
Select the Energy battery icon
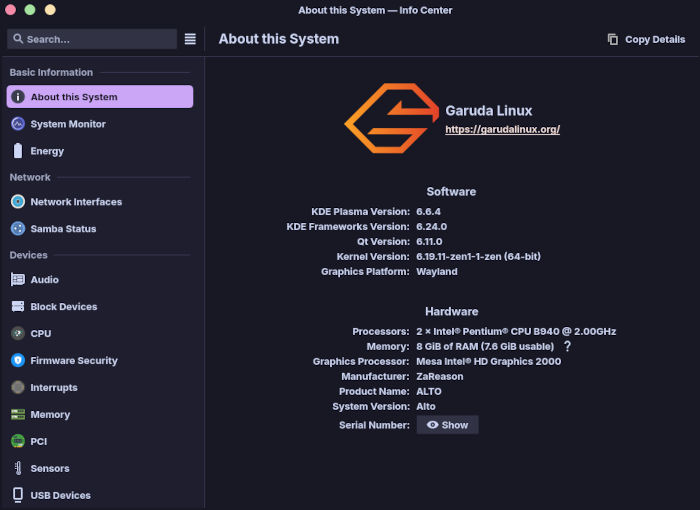(x=18, y=151)
